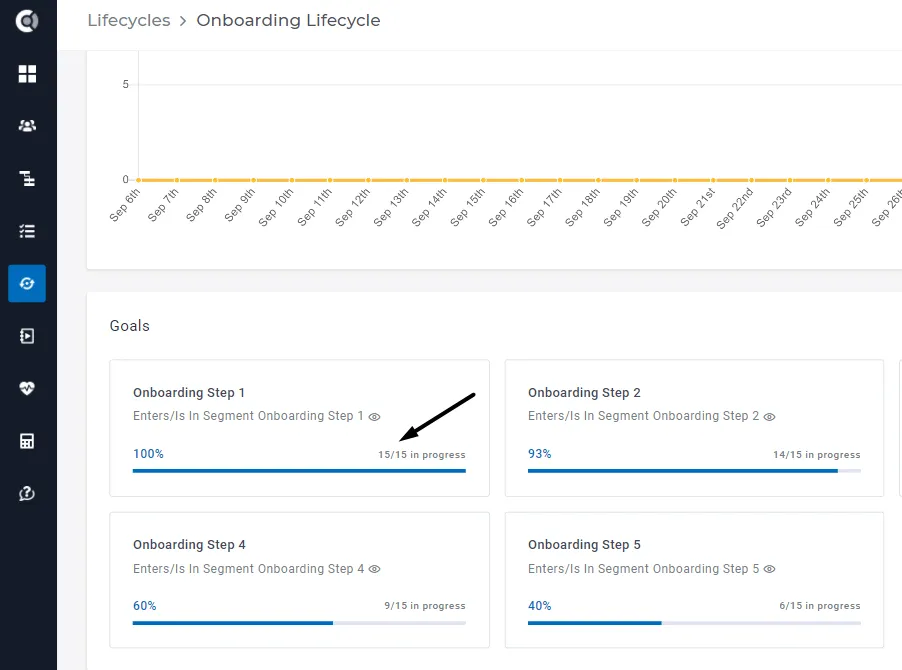
Task: Click the "9/15 in progress" text
Action: [425, 606]
